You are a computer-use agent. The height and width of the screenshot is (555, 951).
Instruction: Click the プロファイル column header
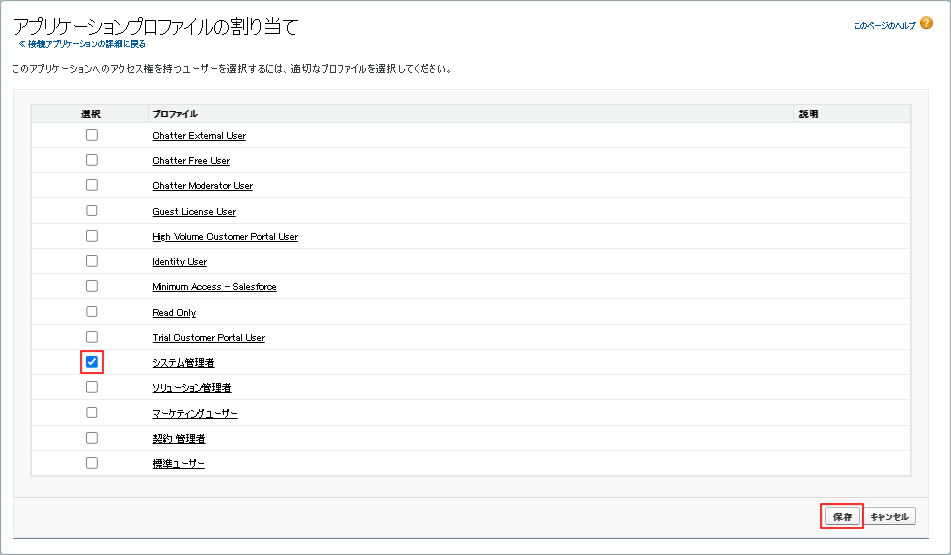(x=471, y=114)
